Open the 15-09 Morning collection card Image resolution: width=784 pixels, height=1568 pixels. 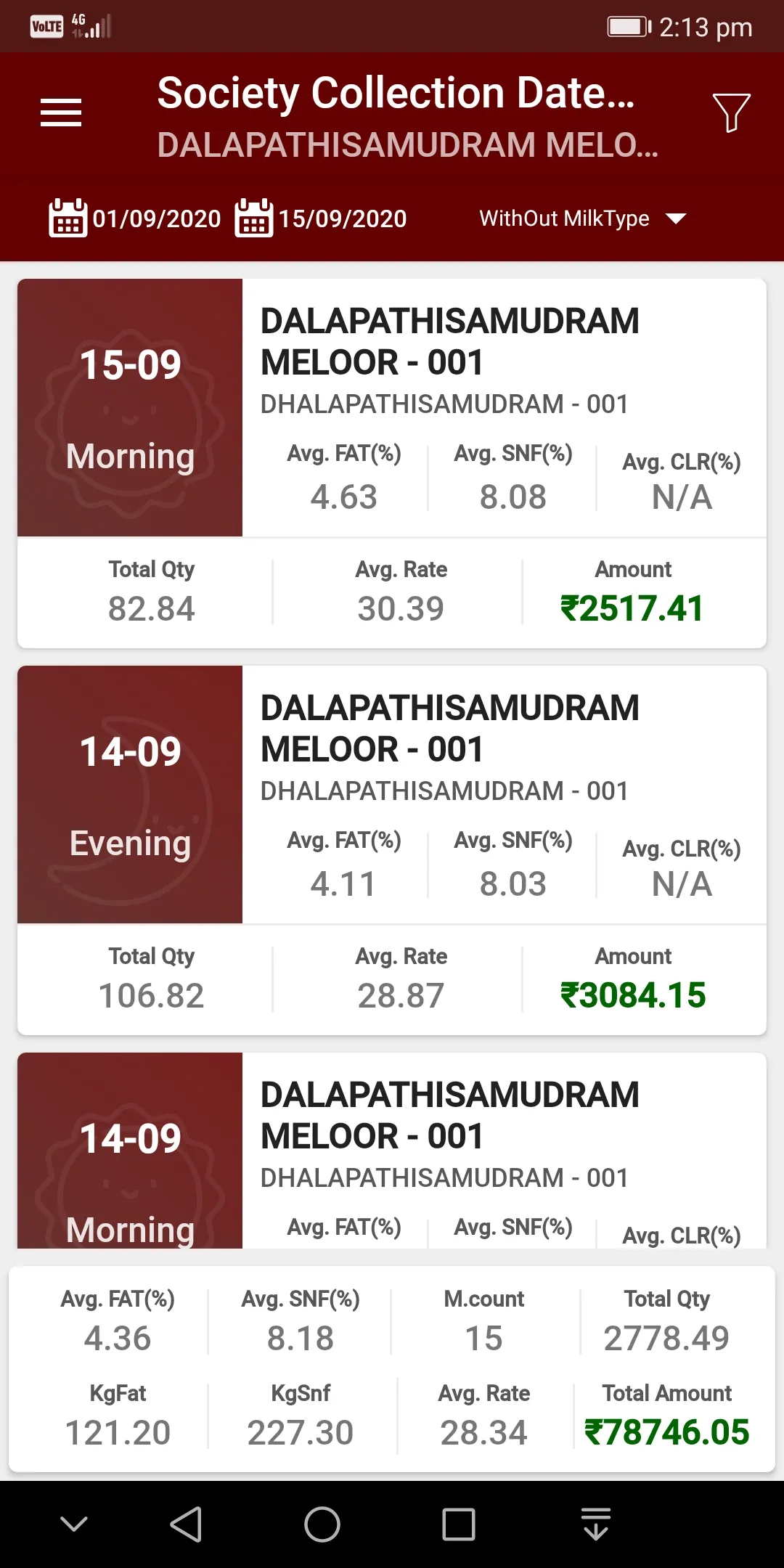392,463
